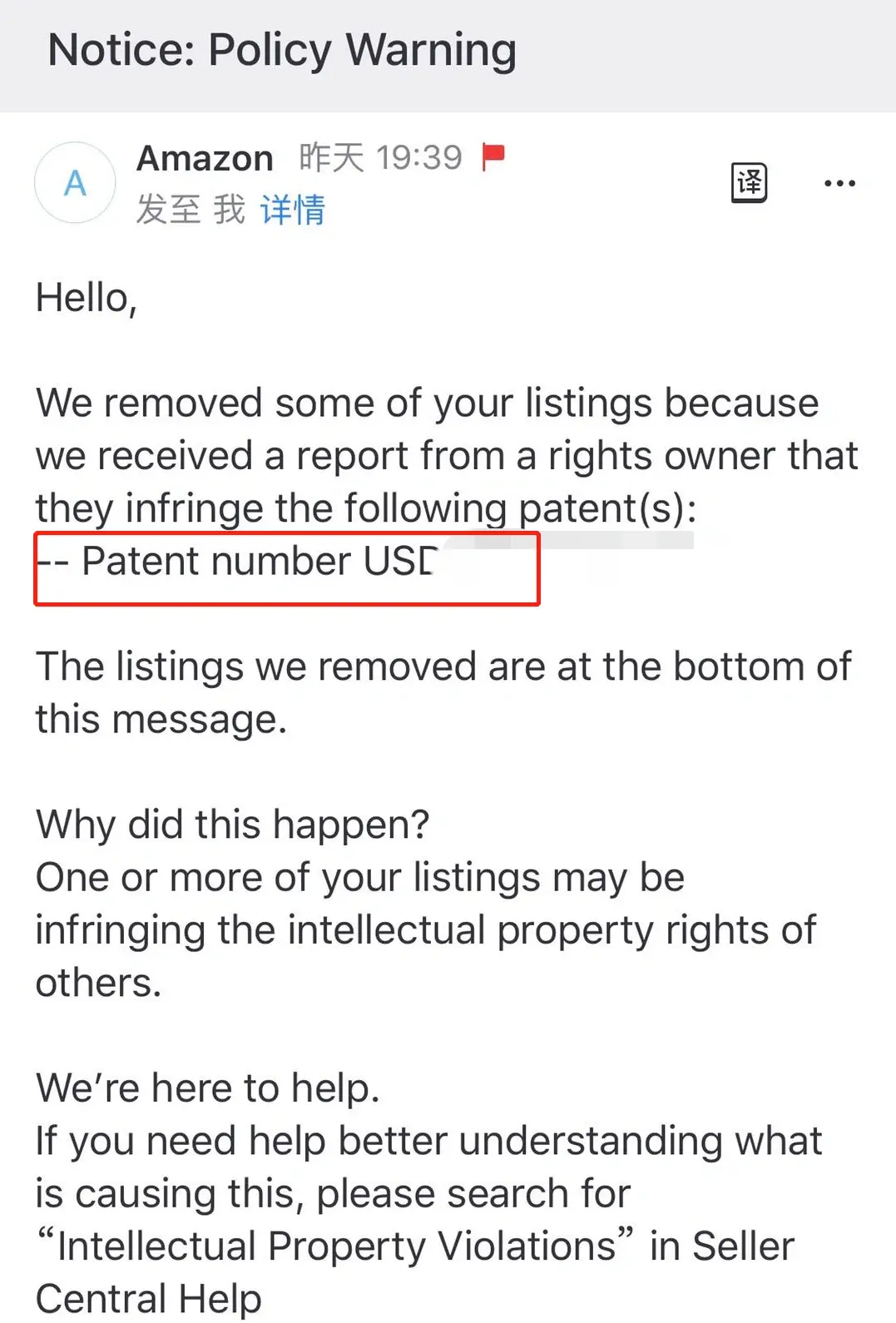Tap the 'The listings we removed' sentence
This screenshot has height=1323, width=896.
pyautogui.click(x=443, y=667)
